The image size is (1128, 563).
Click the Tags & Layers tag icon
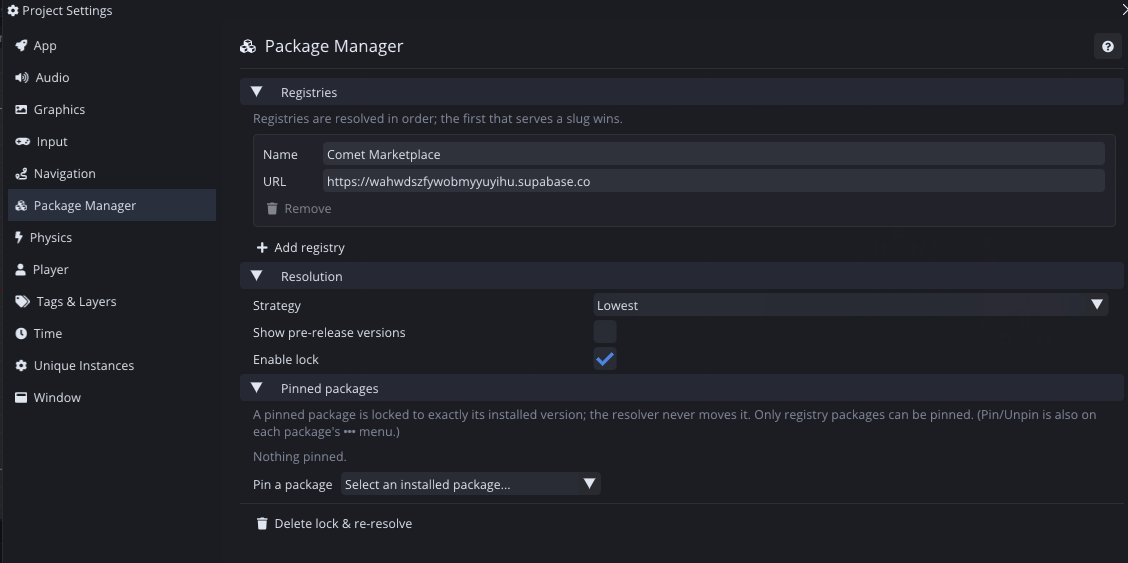pos(22,301)
